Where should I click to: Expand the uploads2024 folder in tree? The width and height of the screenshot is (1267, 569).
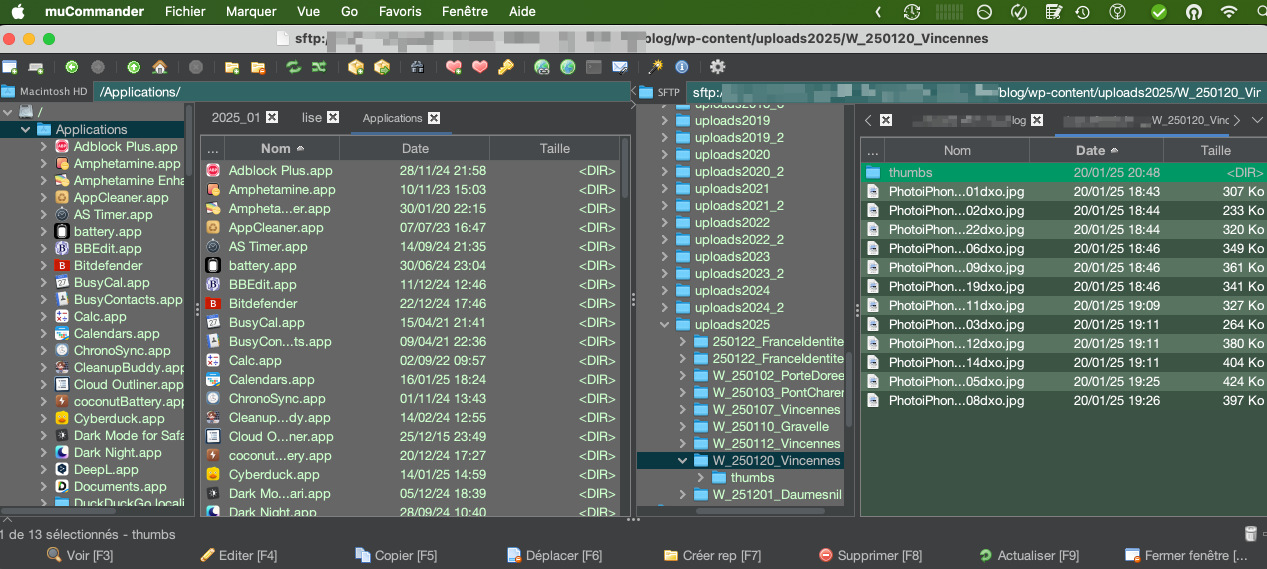pyautogui.click(x=665, y=291)
